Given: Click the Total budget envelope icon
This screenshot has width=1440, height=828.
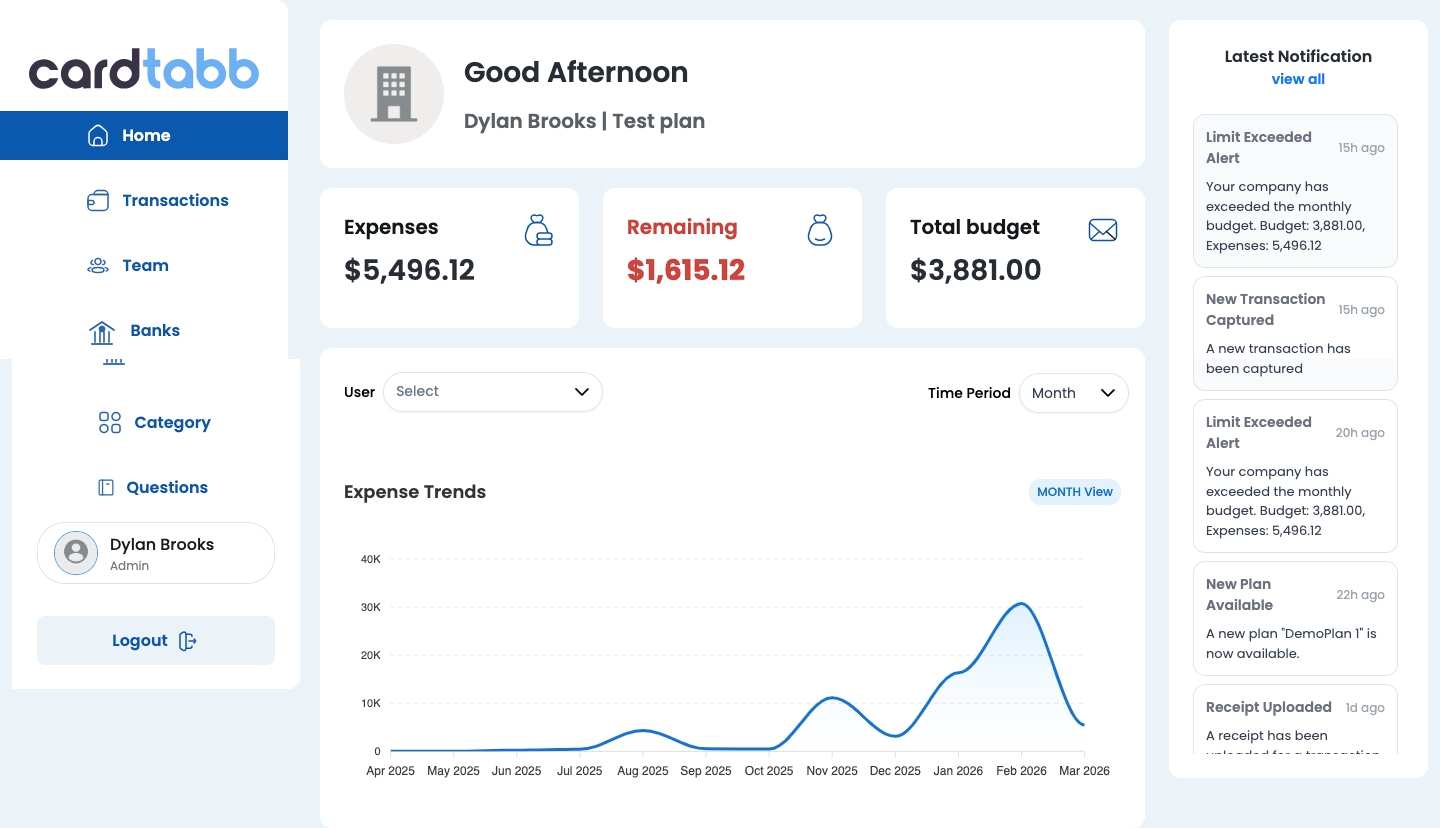Looking at the screenshot, I should 1102,231.
